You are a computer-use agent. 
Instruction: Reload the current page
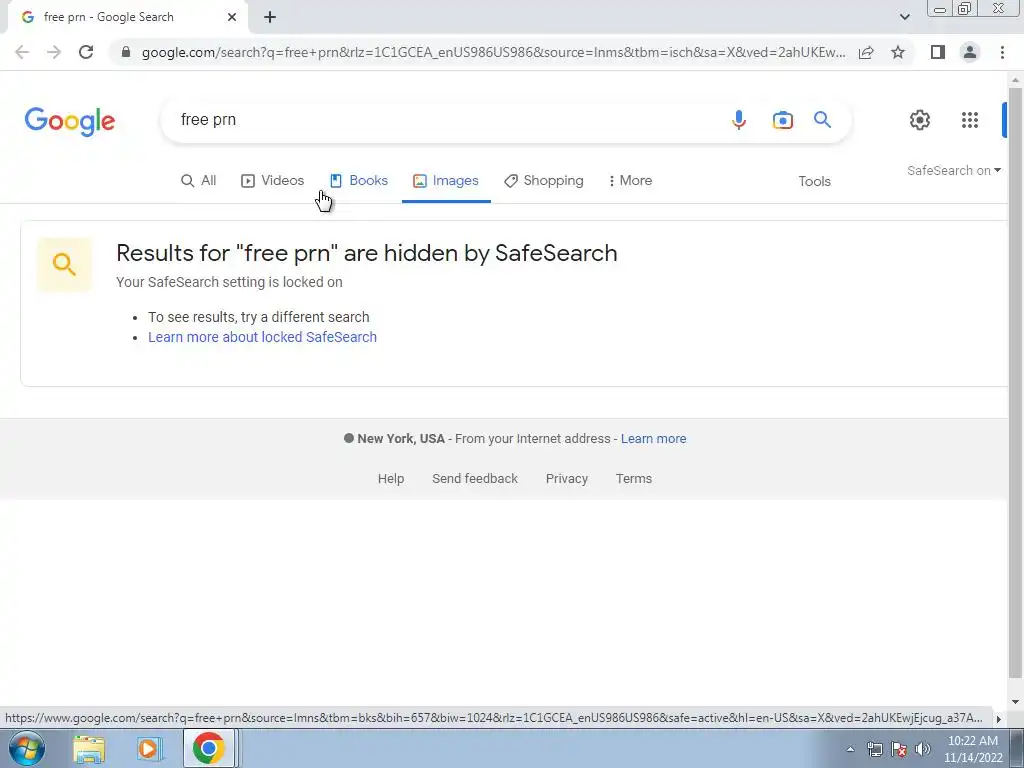[x=86, y=52]
